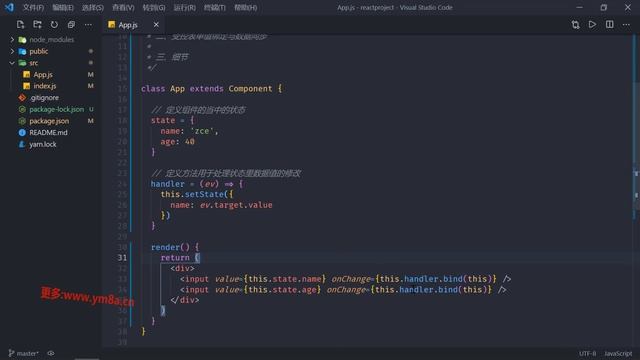Change the UTF-8 file encoding
This screenshot has width=640, height=360.
pyautogui.click(x=587, y=353)
